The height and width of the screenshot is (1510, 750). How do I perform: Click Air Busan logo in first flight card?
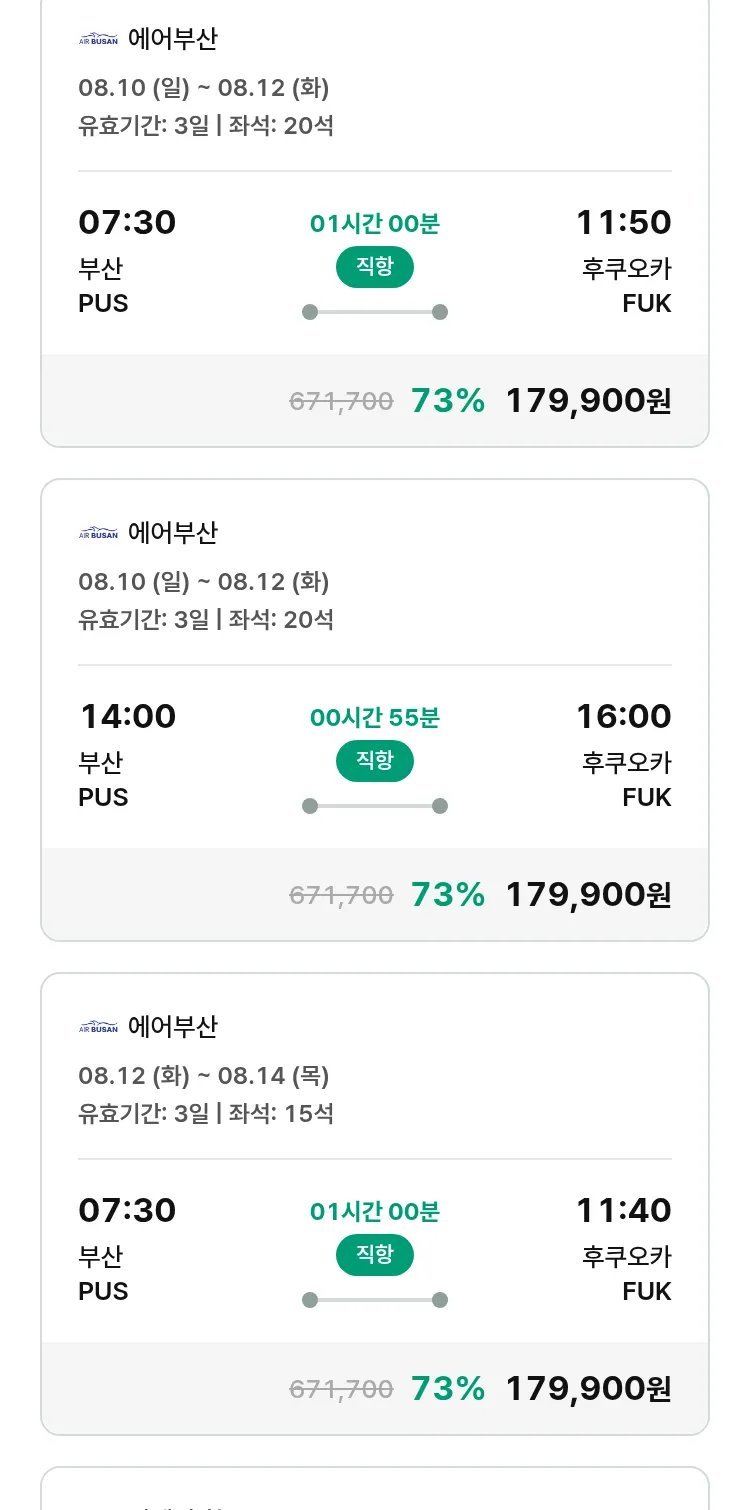[98, 40]
